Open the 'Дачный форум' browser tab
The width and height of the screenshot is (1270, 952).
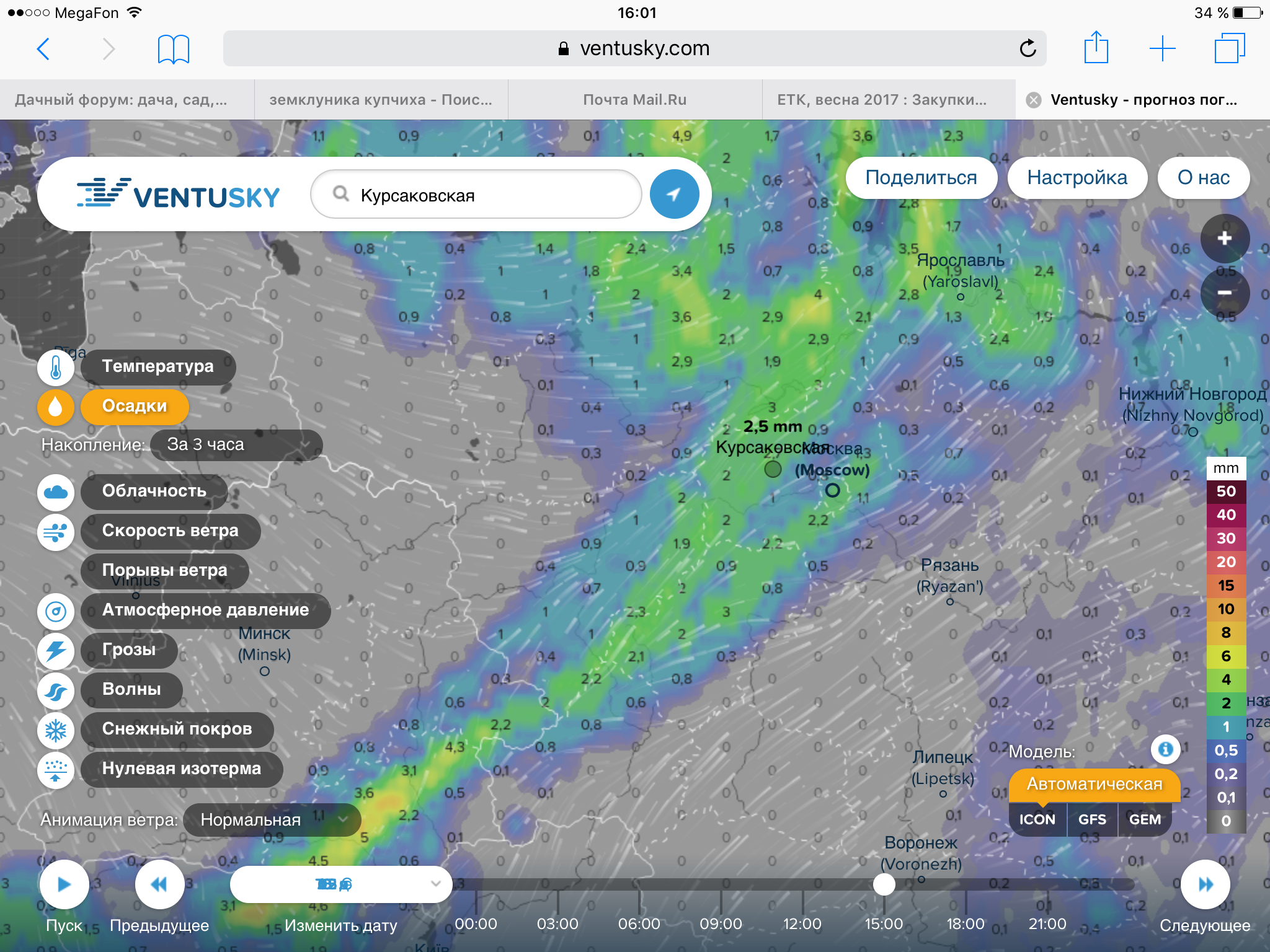pyautogui.click(x=122, y=100)
